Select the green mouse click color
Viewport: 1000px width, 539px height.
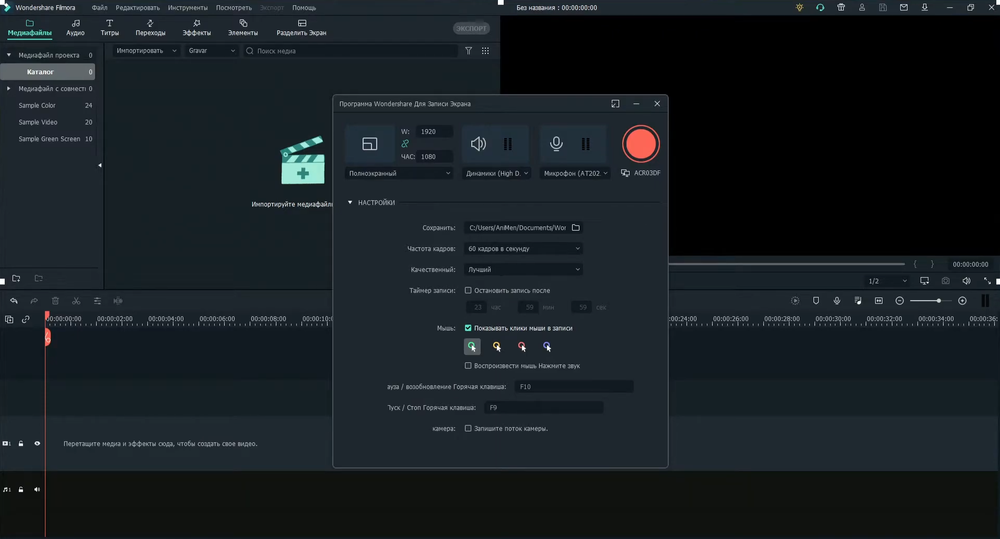472,346
